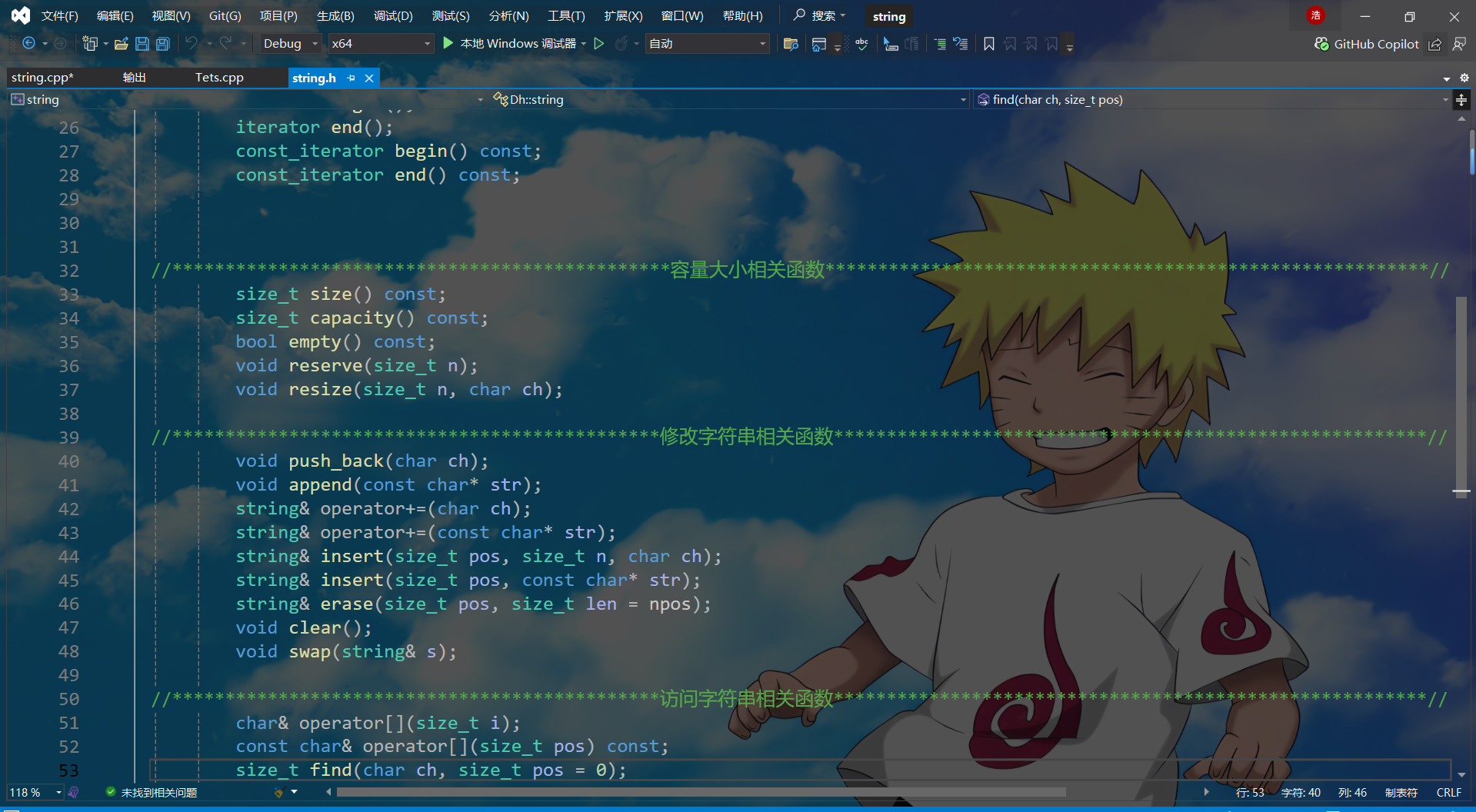Click the user account avatar badge
The width and height of the screenshot is (1476, 812).
tap(1316, 15)
